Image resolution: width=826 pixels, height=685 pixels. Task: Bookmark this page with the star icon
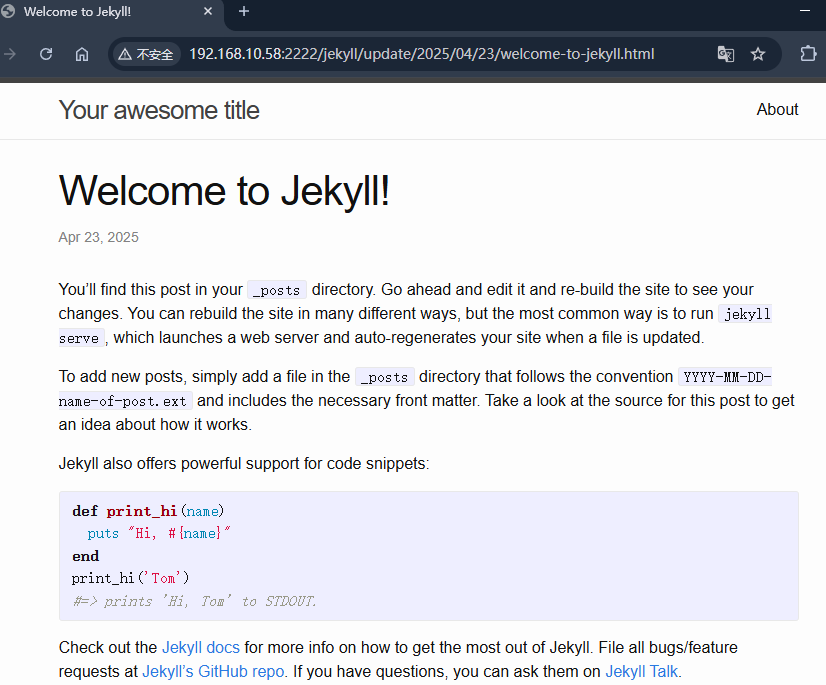point(758,54)
